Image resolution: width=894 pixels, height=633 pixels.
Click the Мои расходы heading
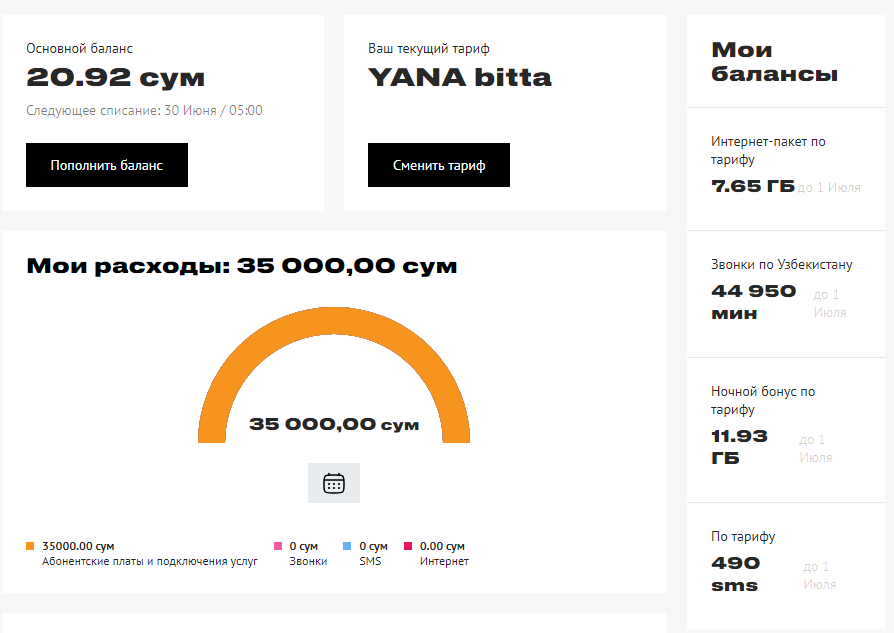coord(242,266)
